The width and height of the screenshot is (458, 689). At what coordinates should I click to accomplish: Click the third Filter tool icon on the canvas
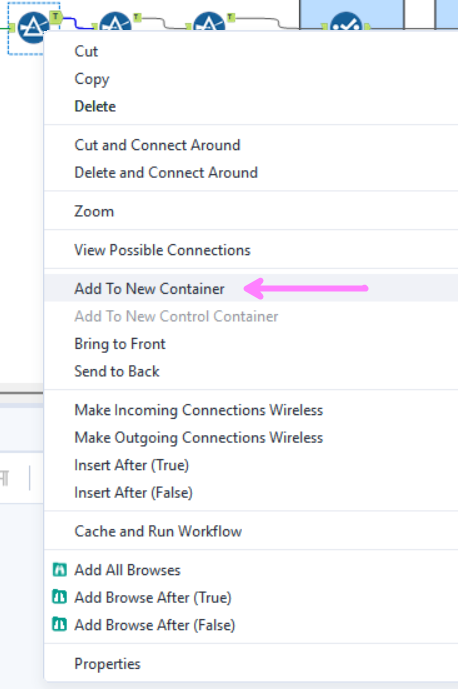click(x=209, y=22)
